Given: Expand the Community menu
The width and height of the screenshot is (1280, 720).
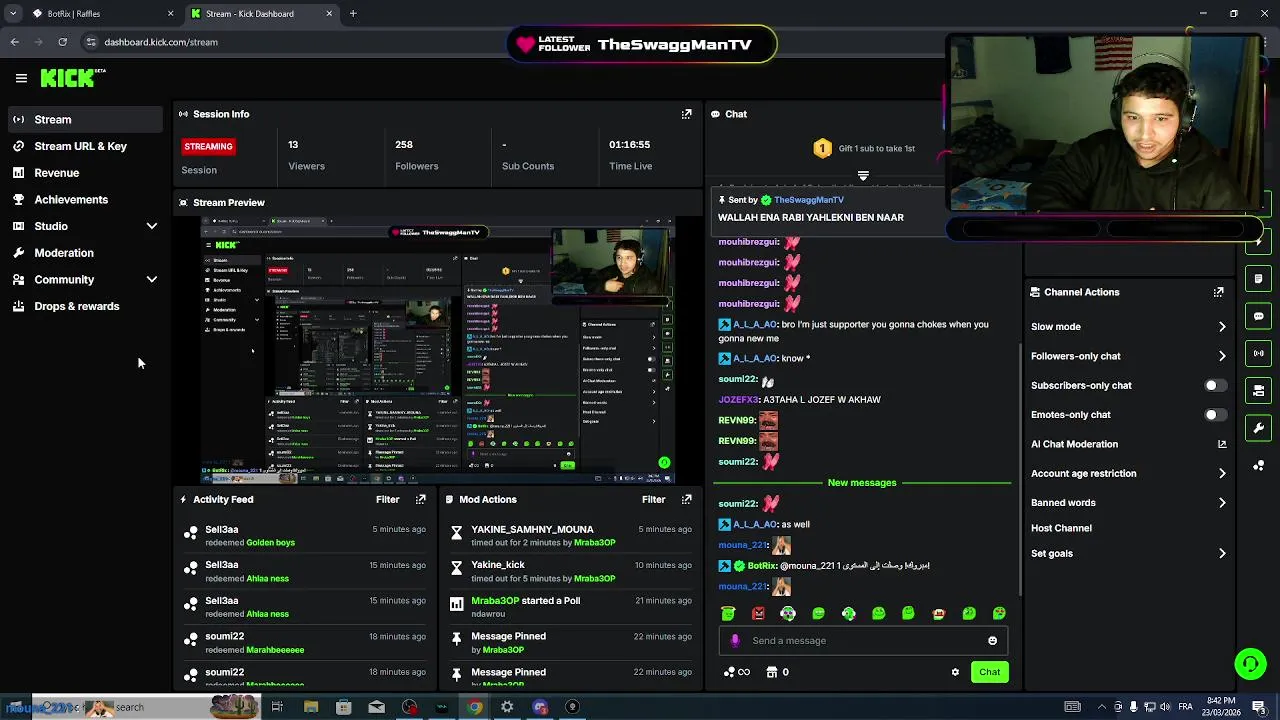Looking at the screenshot, I should click(152, 280).
